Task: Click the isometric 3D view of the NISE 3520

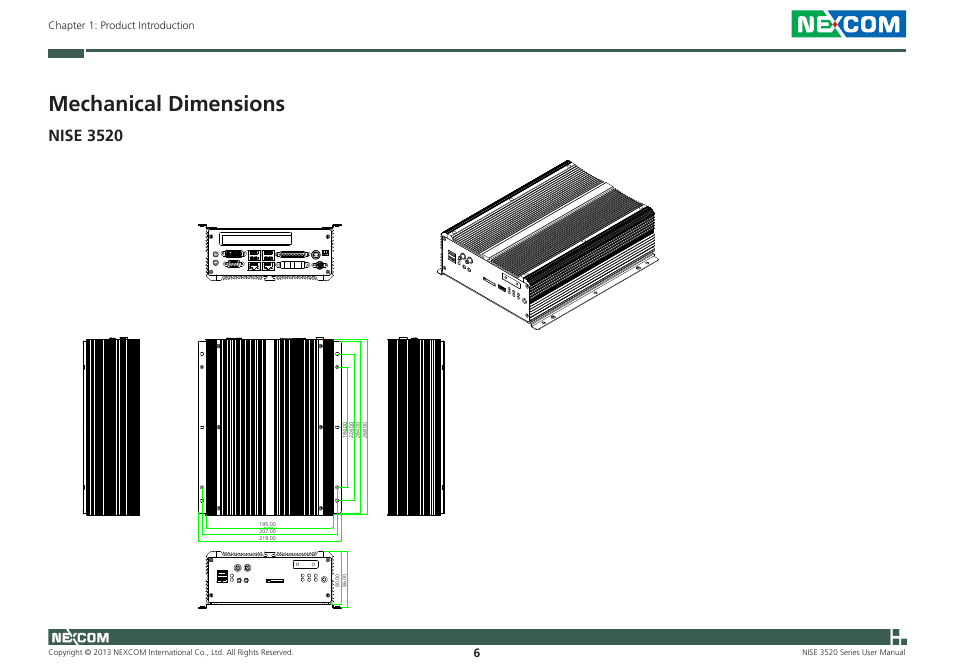Action: [548, 245]
